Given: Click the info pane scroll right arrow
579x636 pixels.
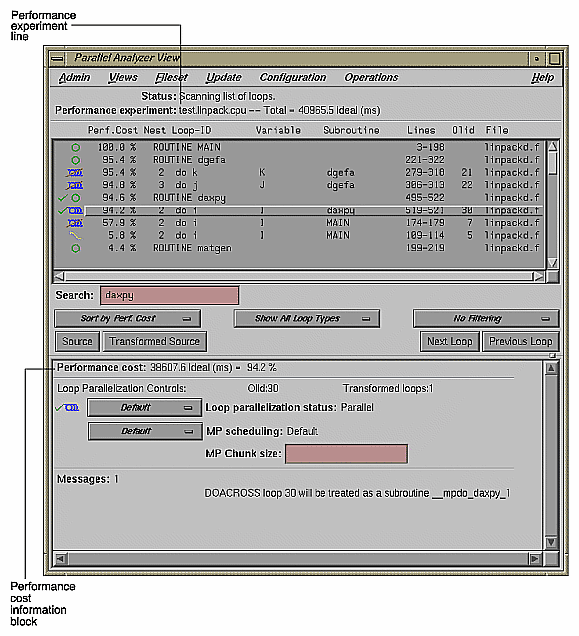Looking at the screenshot, I should coord(535,559).
